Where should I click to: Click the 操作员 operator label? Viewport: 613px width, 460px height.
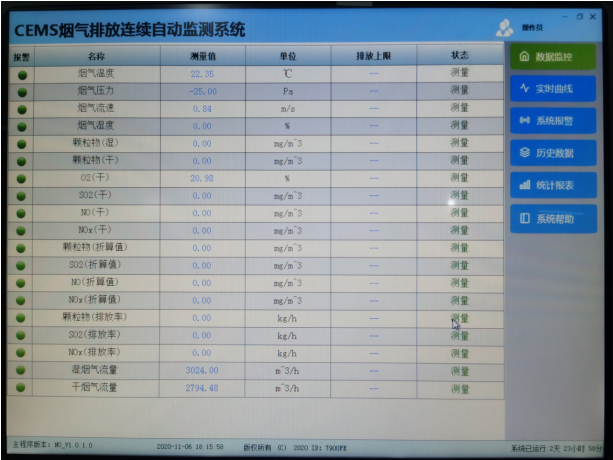(x=532, y=27)
